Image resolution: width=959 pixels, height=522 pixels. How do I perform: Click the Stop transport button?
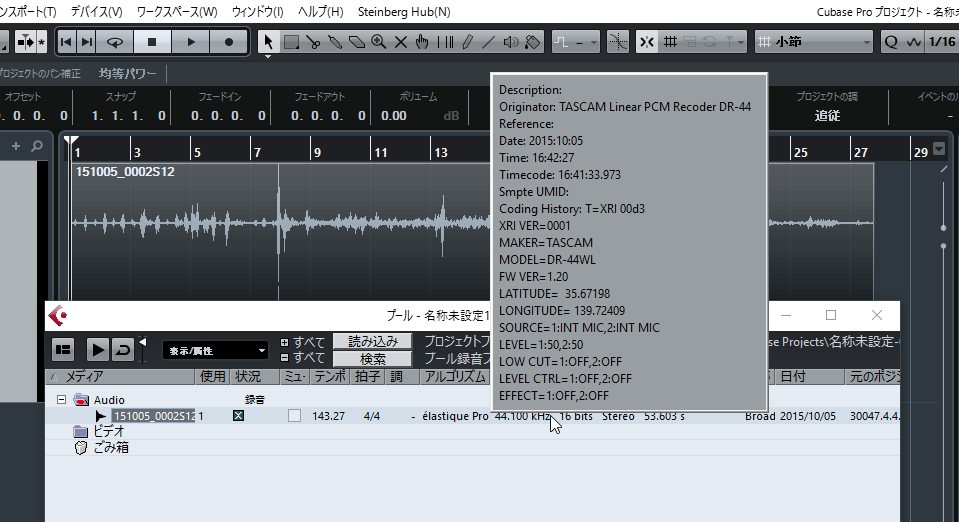point(152,42)
